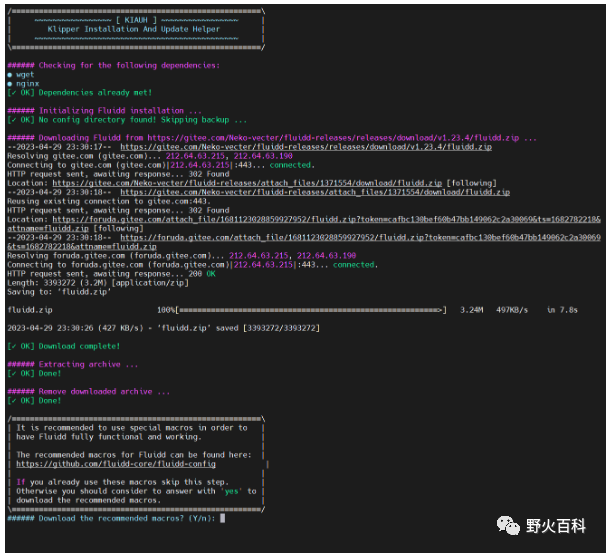606x553 pixels.
Task: Select the 'Download the recommended macros?' prompt text
Action: (111, 519)
